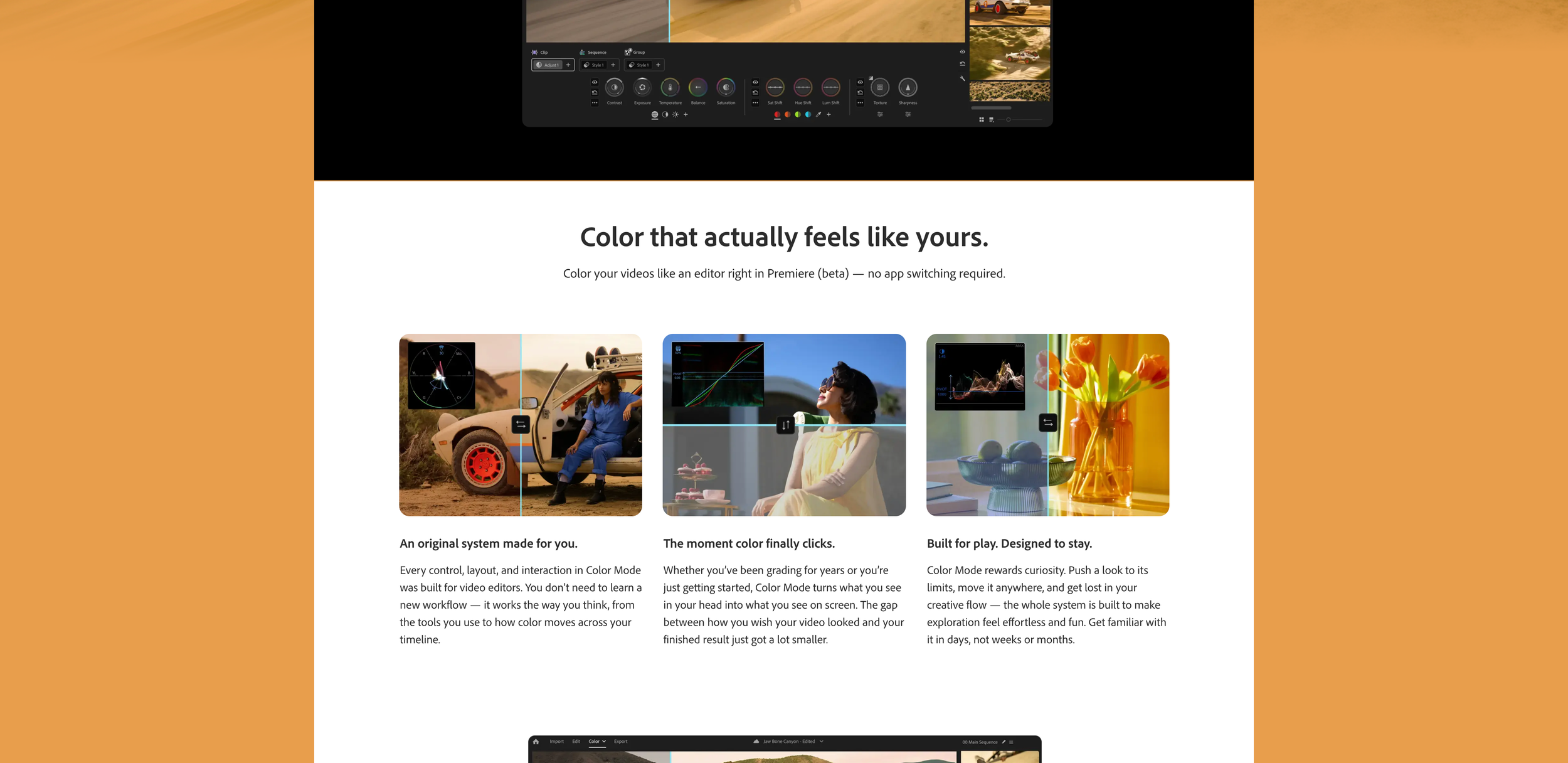
Task: Click the thumbnail size slider
Action: tap(1021, 120)
